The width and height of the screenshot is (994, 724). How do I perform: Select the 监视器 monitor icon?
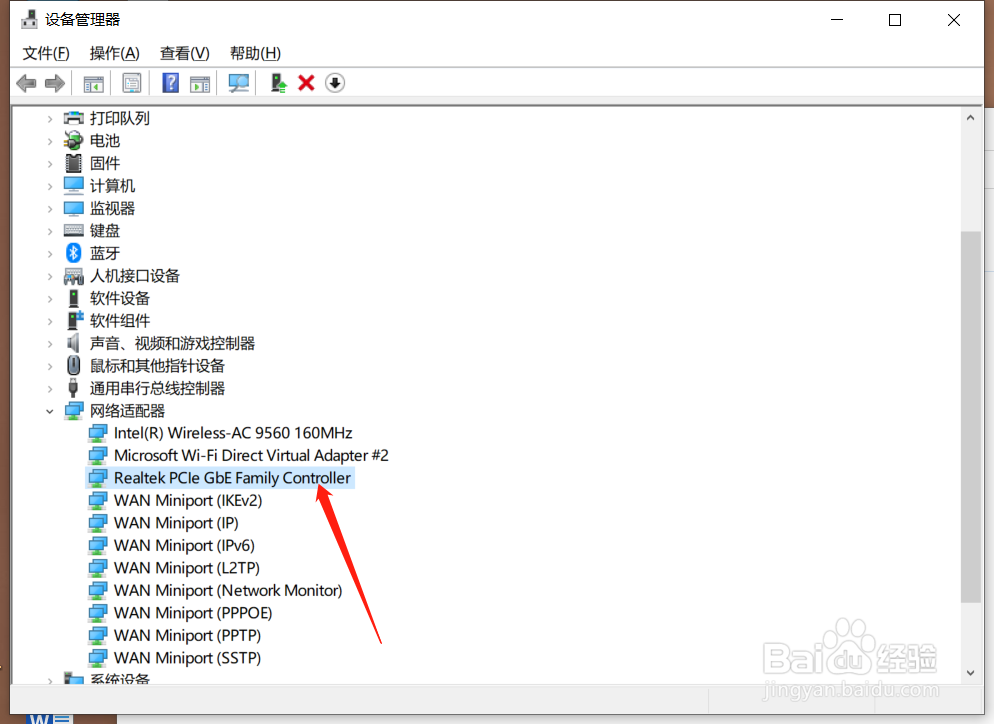(x=74, y=208)
